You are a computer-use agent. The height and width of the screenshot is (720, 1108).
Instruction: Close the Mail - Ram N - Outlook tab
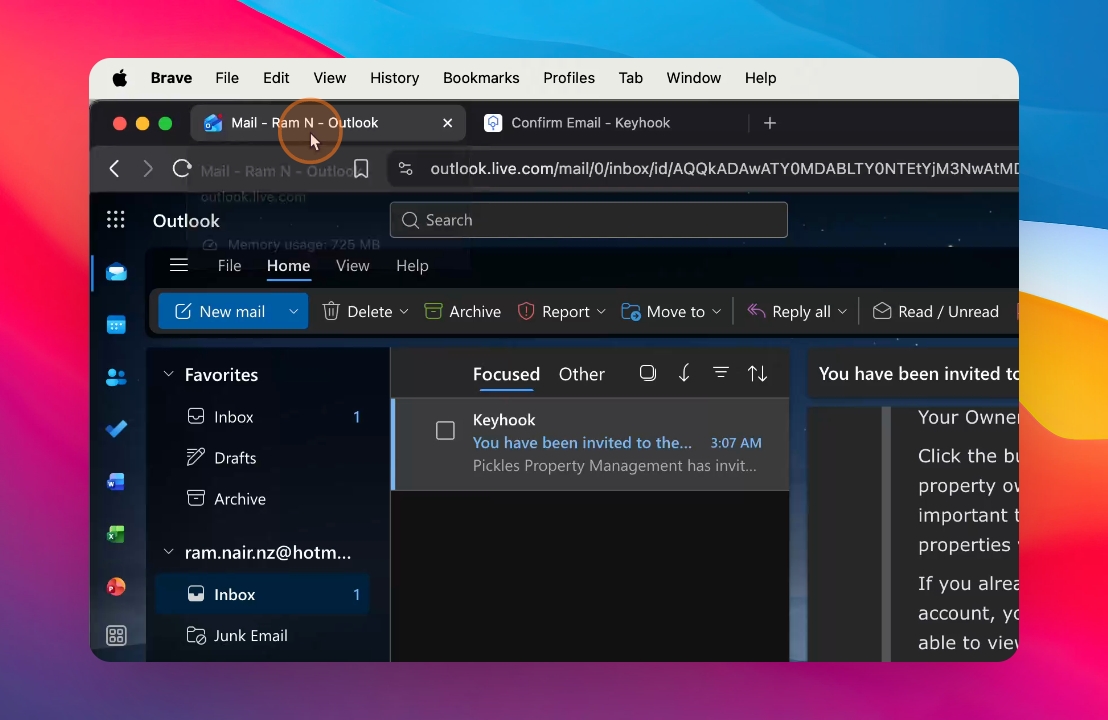(x=447, y=123)
